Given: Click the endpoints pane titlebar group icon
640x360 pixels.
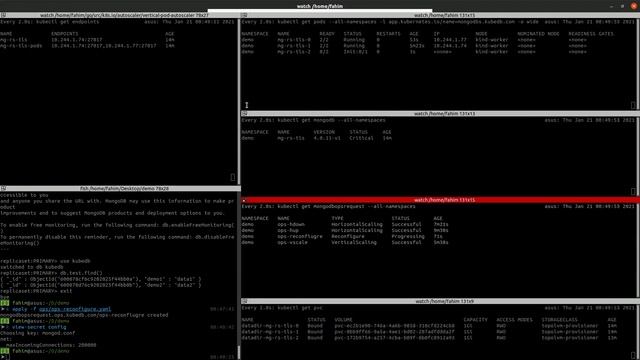Looking at the screenshot, I should click(x=3, y=15).
